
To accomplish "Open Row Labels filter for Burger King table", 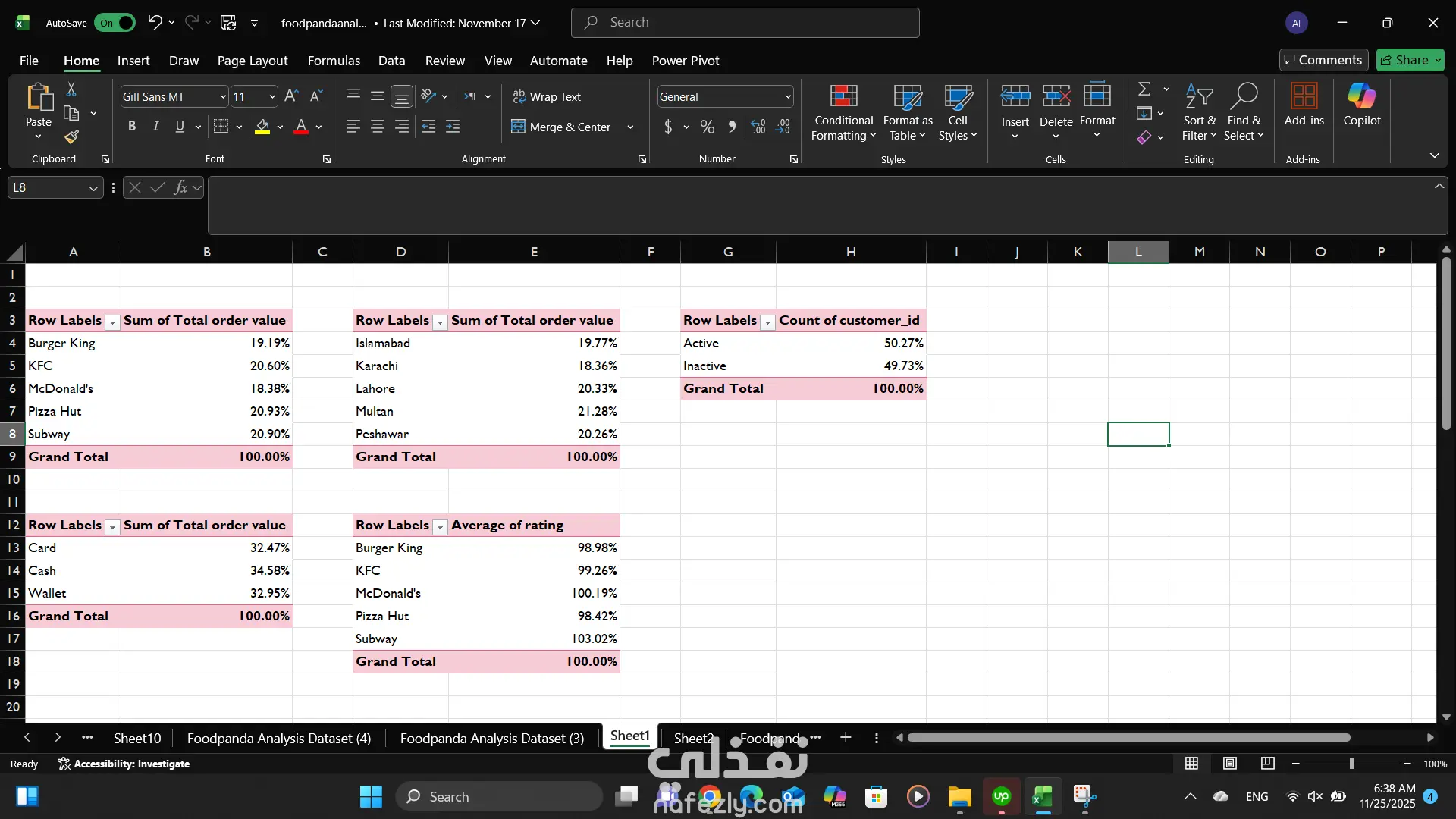I will point(112,322).
